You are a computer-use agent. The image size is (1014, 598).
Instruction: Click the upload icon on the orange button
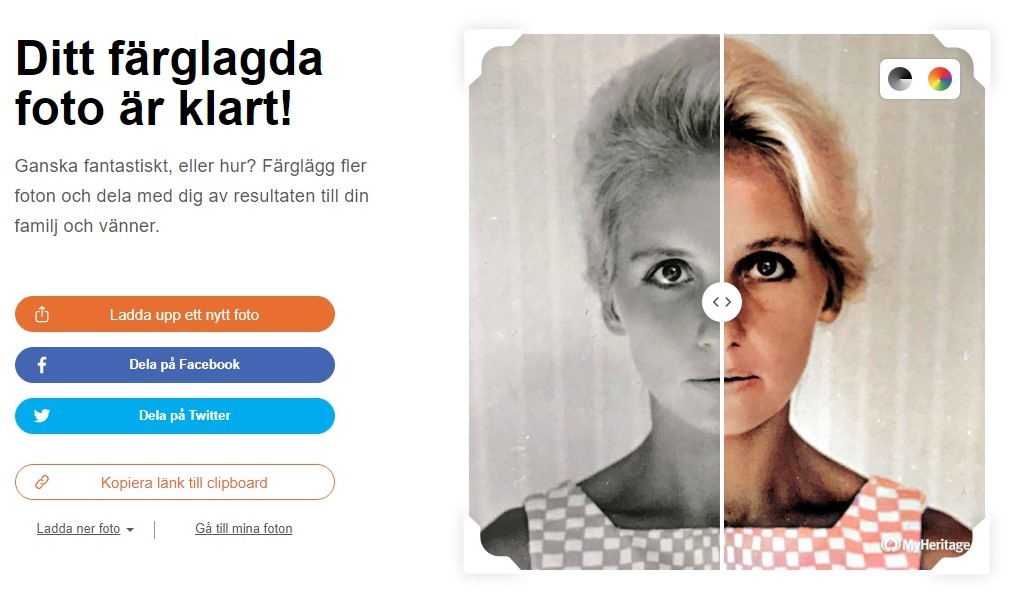point(42,314)
